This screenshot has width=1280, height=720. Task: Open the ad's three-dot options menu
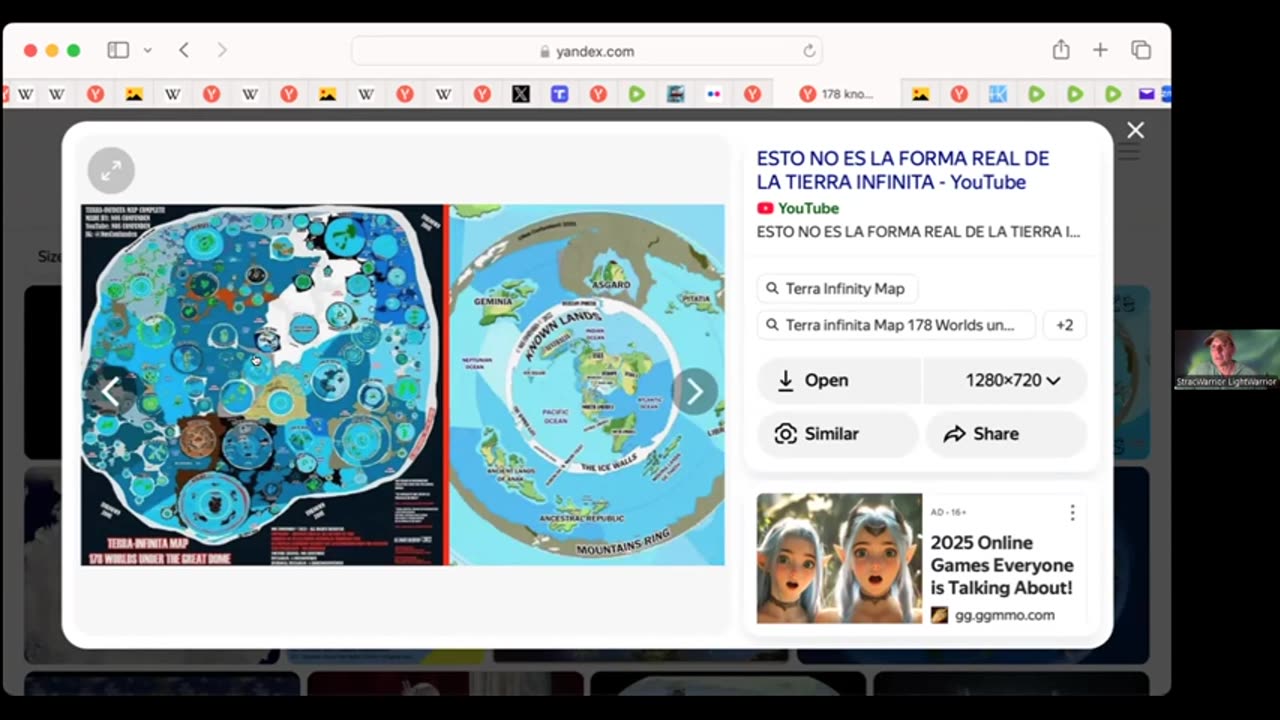click(1072, 512)
